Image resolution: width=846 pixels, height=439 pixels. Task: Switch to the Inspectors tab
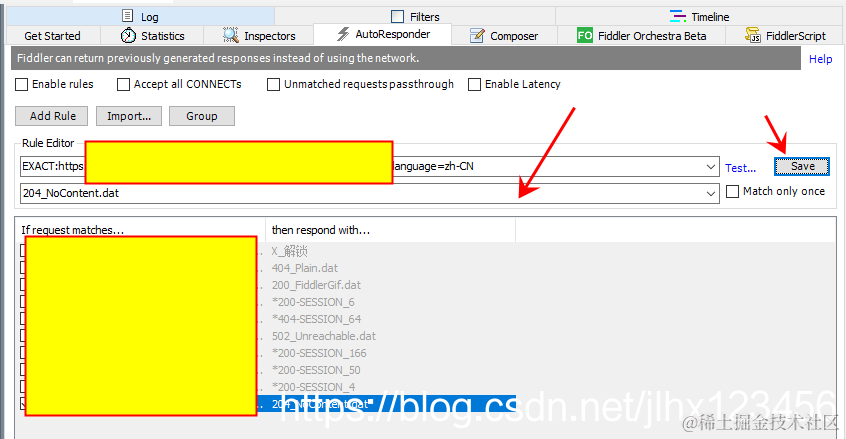pyautogui.click(x=259, y=36)
